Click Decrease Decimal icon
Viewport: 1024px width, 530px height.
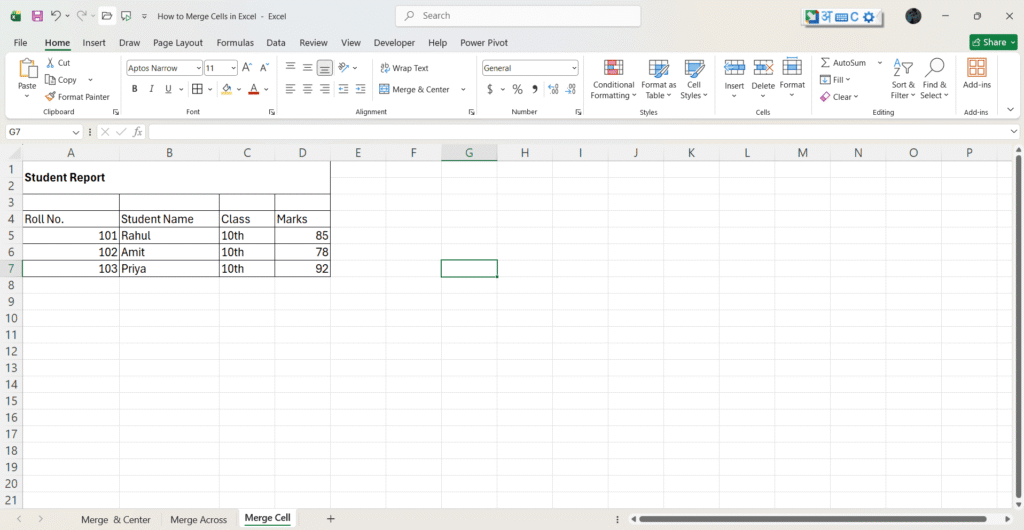571,89
